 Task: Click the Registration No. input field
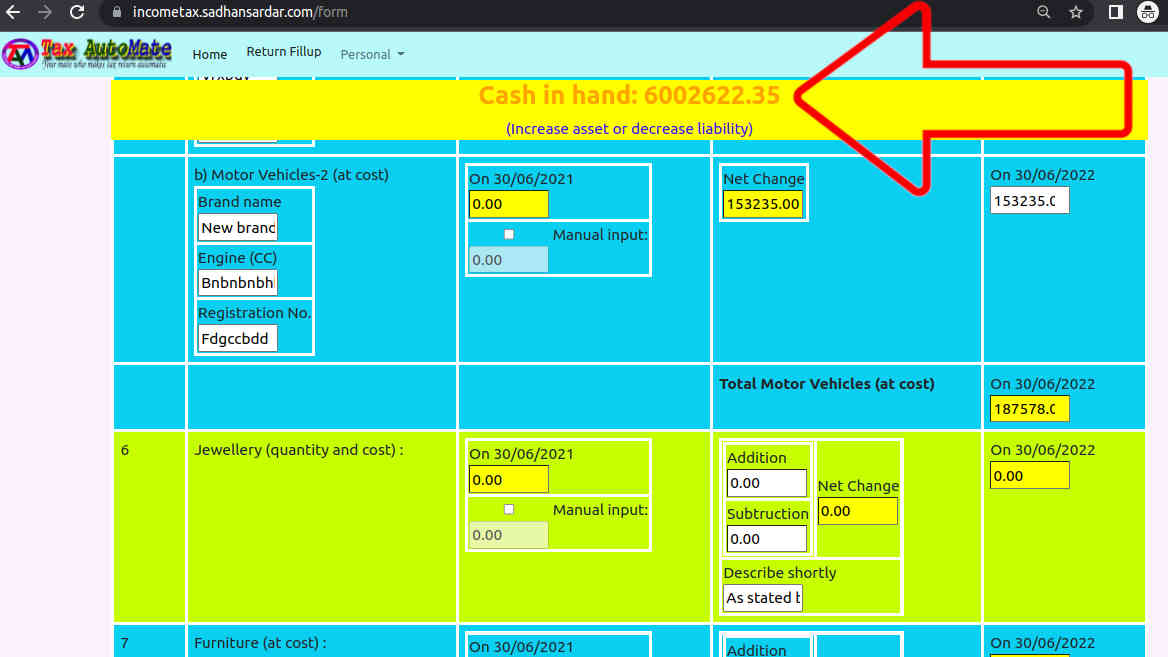point(238,339)
